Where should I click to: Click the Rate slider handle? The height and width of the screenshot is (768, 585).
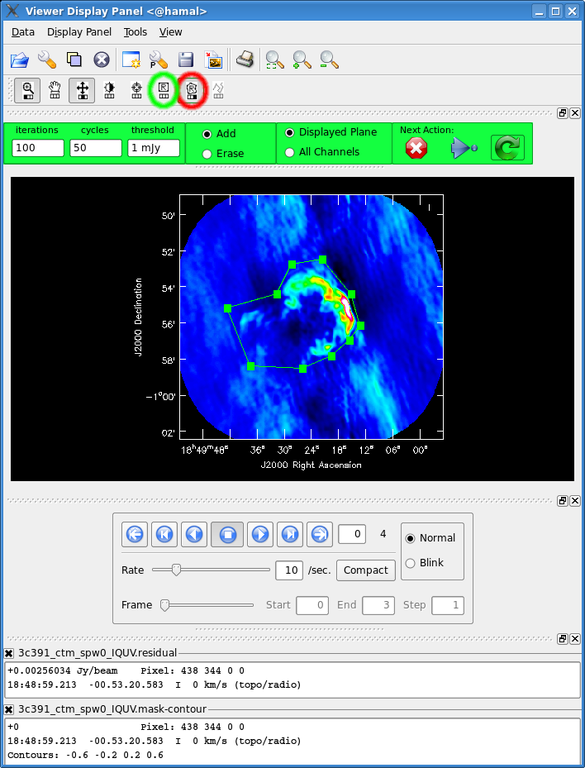(175, 570)
